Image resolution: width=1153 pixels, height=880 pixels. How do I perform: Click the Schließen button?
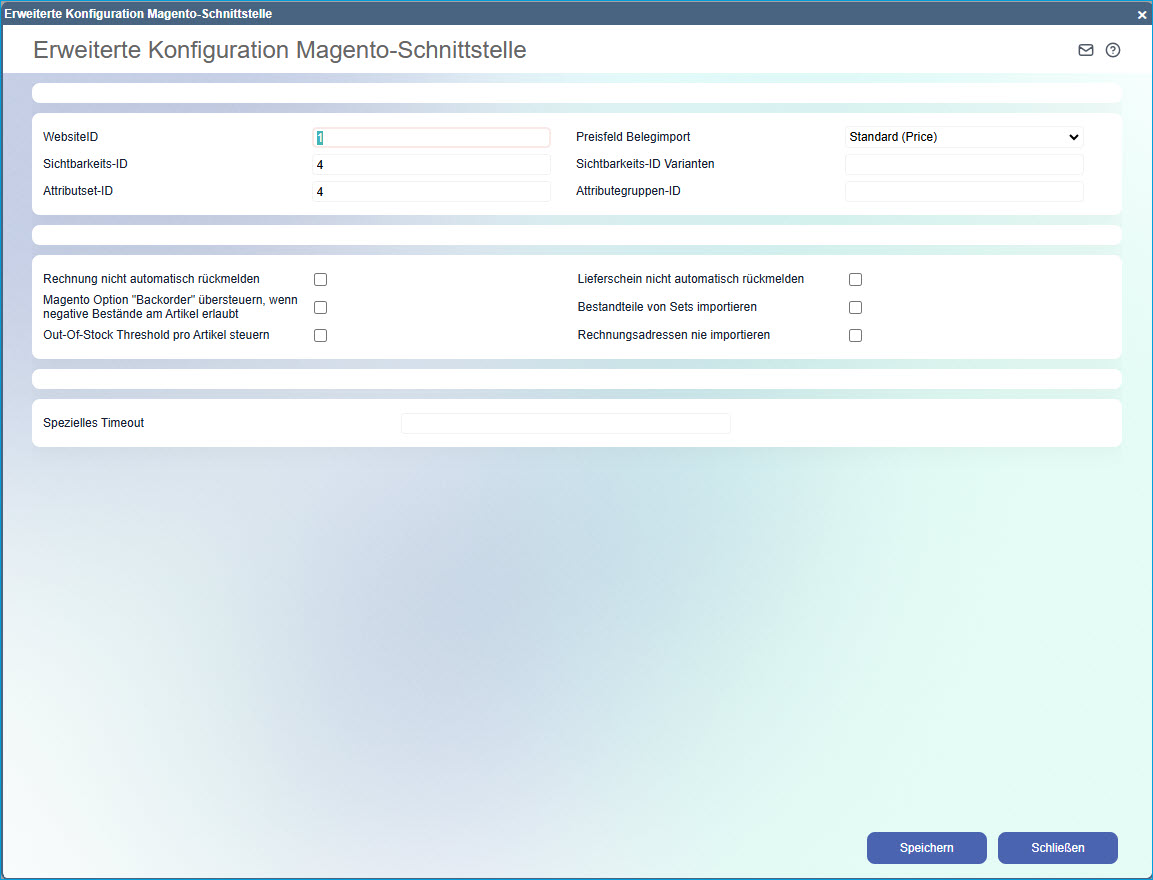click(x=1057, y=848)
